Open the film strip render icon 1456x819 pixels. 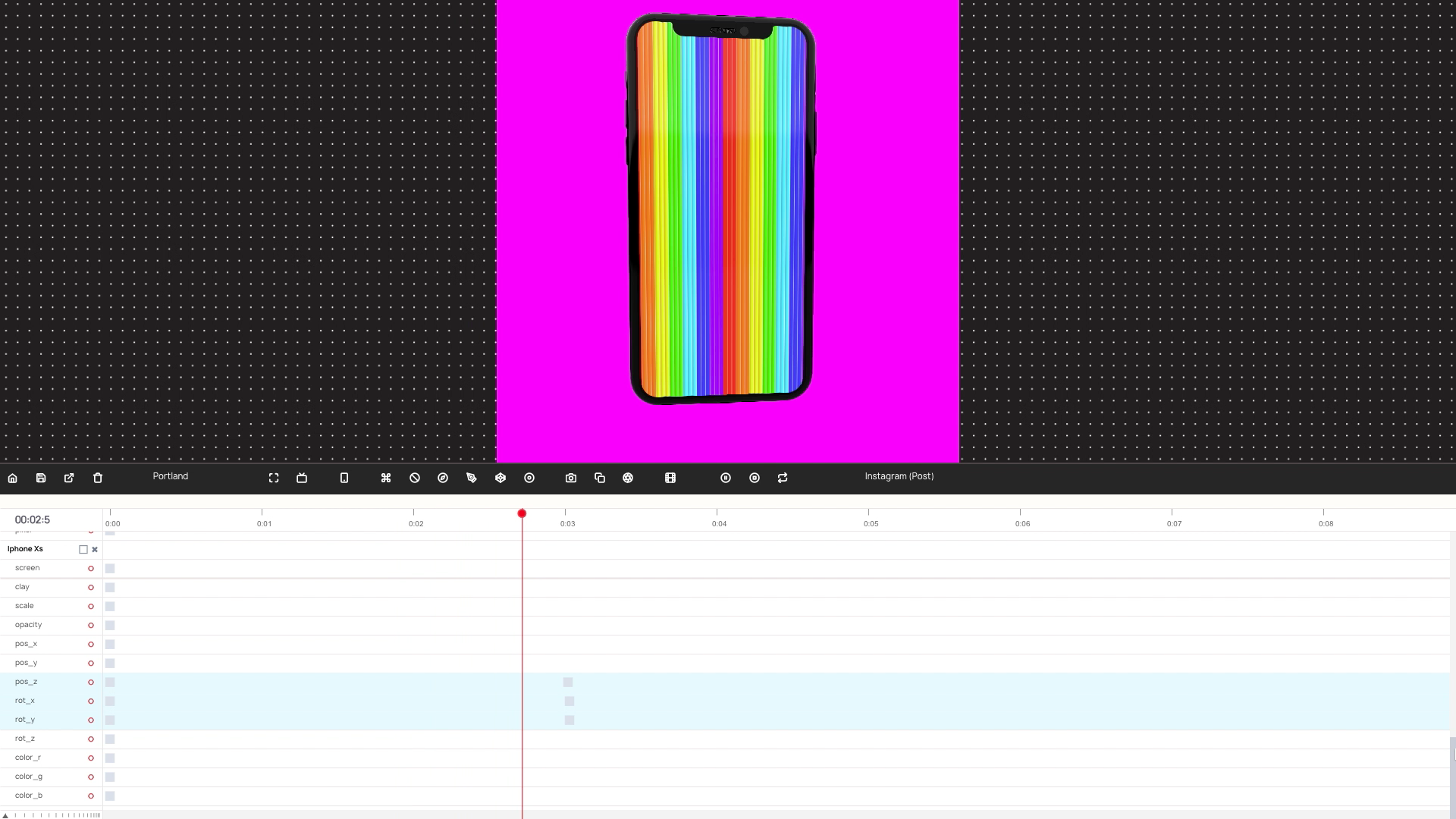tap(670, 479)
